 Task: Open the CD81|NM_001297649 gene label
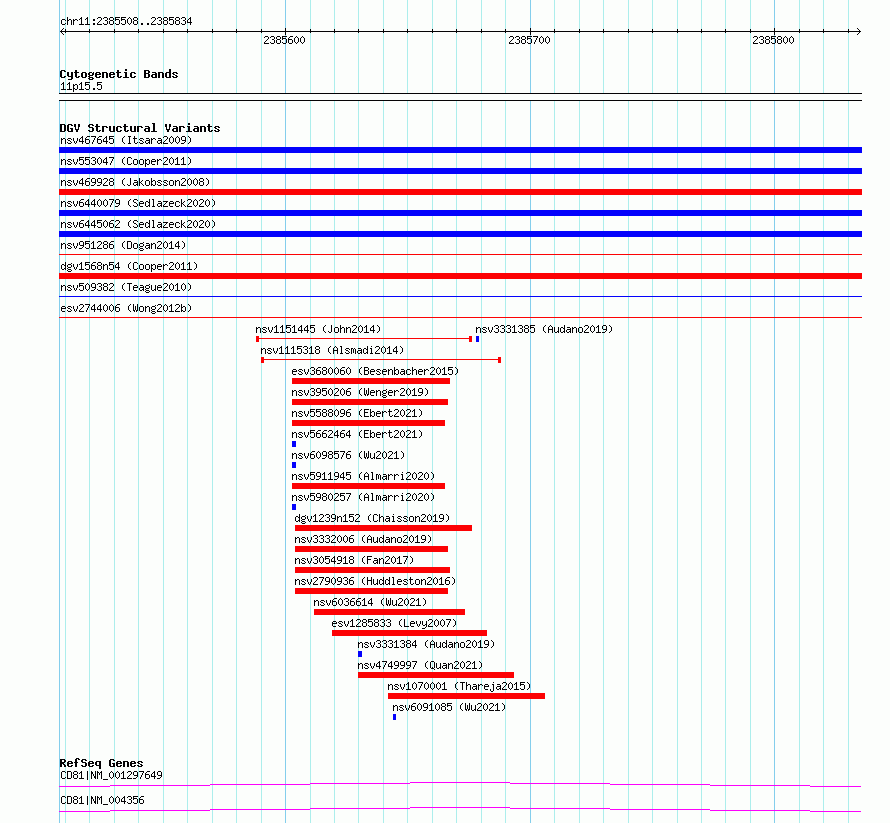pos(111,775)
